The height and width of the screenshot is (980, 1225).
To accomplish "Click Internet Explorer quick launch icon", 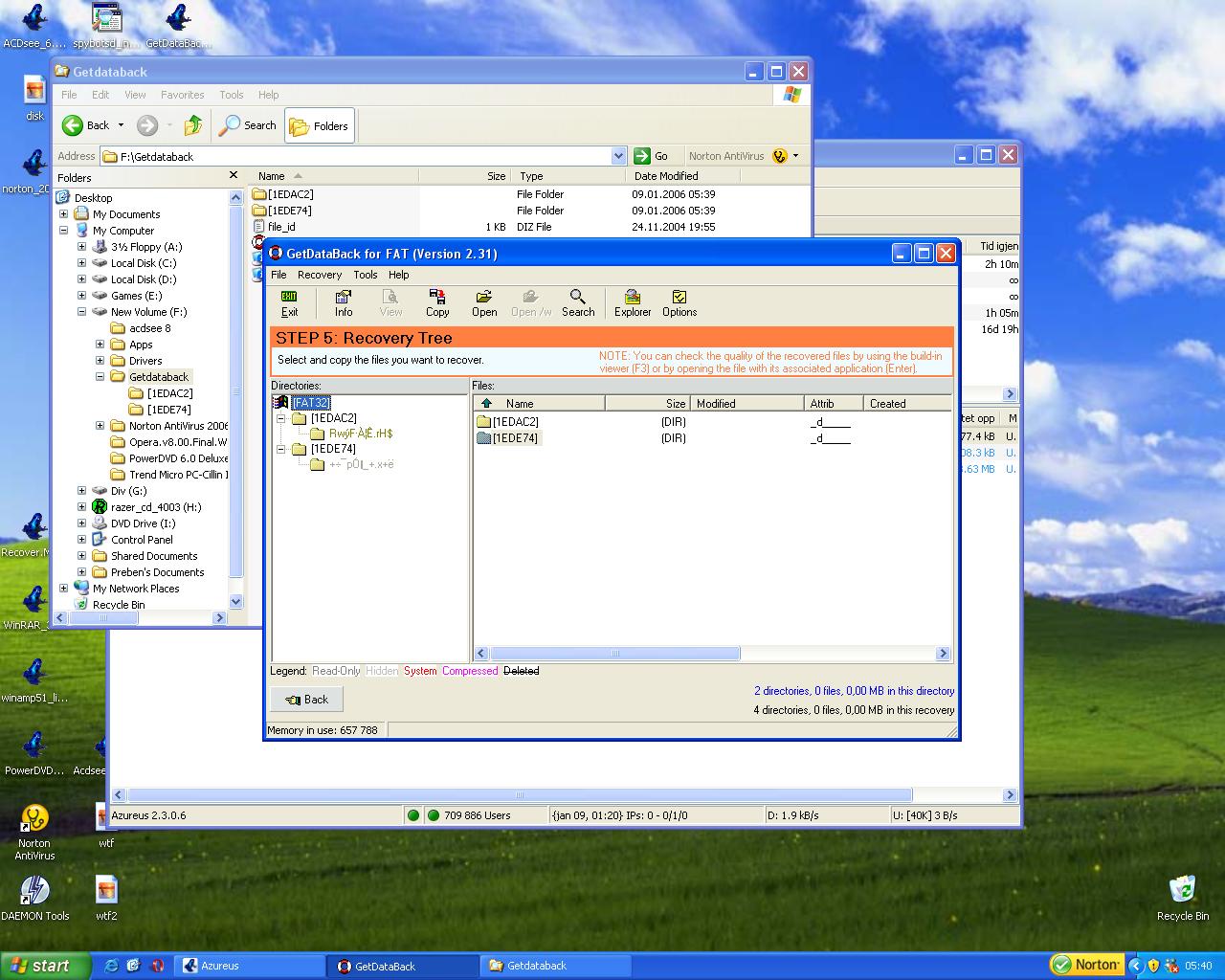I will 112,966.
